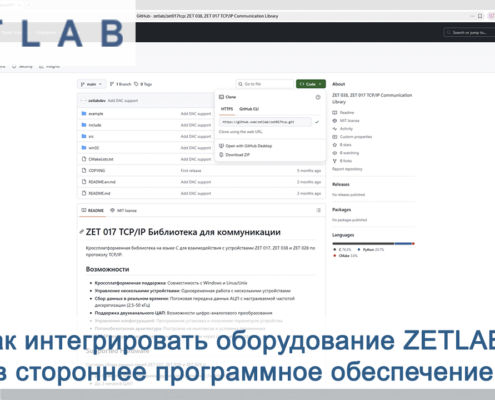The image size is (495, 400).
Task: Open the main branch selector dropdown
Action: [x=92, y=84]
